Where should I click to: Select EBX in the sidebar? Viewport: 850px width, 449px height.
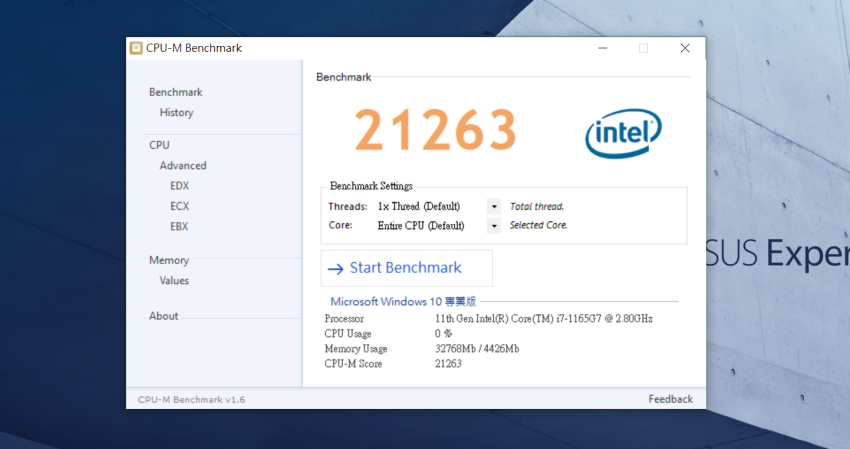tap(179, 227)
